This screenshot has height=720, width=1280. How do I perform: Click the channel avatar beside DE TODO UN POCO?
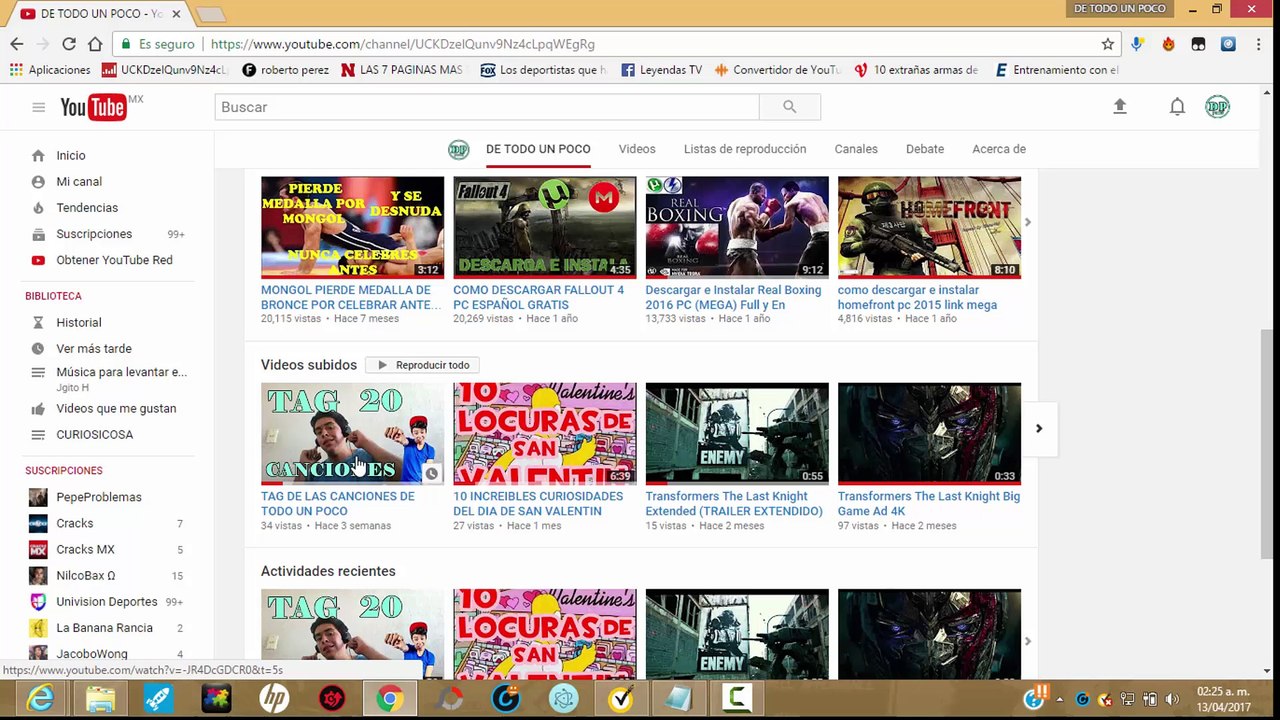point(458,150)
